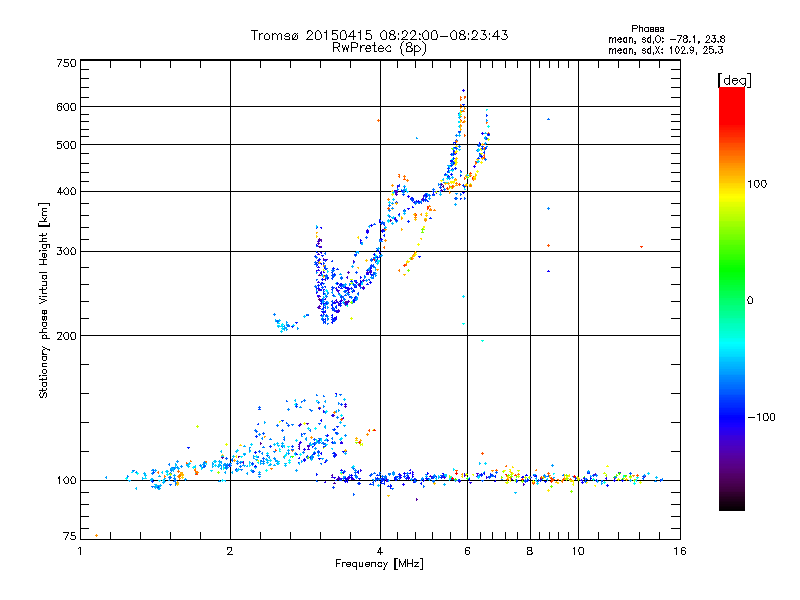Image resolution: width=800 pixels, height=600 pixels.
Task: Click the y-axis tick label '500'
Action: 66,145
